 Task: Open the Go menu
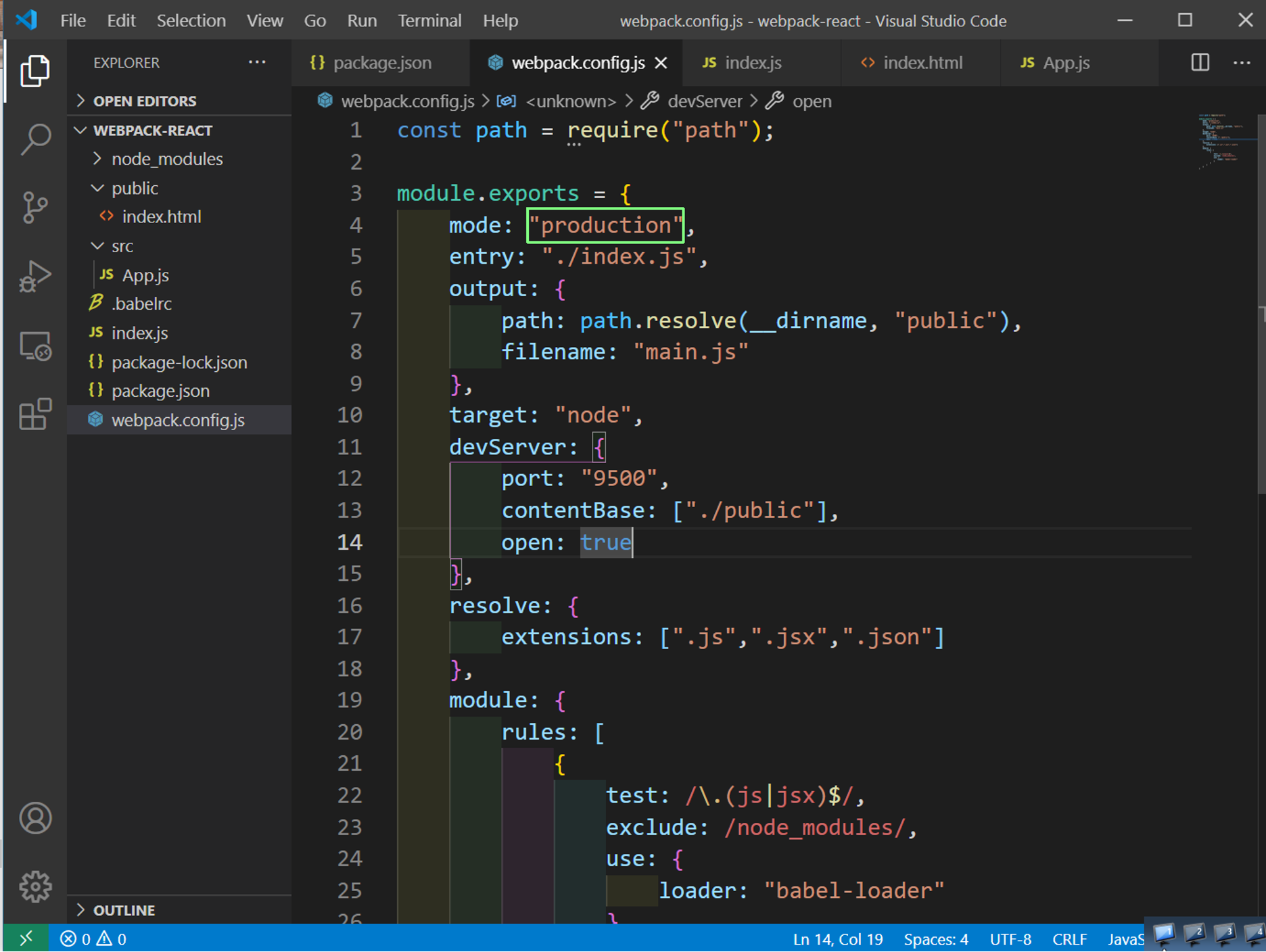[314, 21]
